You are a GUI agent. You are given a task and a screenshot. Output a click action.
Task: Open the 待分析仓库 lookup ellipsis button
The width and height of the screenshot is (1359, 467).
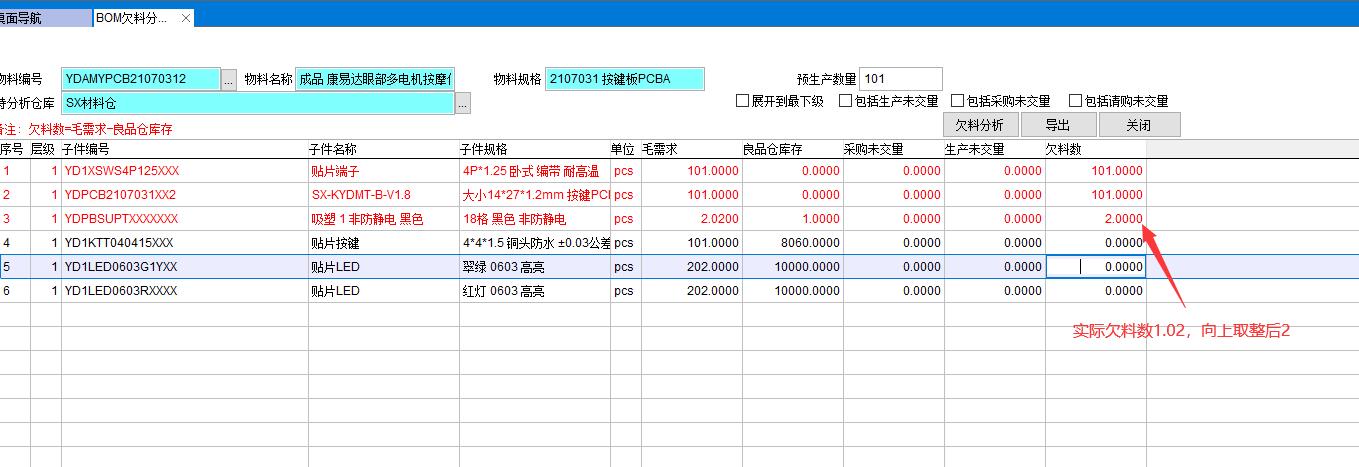click(x=463, y=103)
